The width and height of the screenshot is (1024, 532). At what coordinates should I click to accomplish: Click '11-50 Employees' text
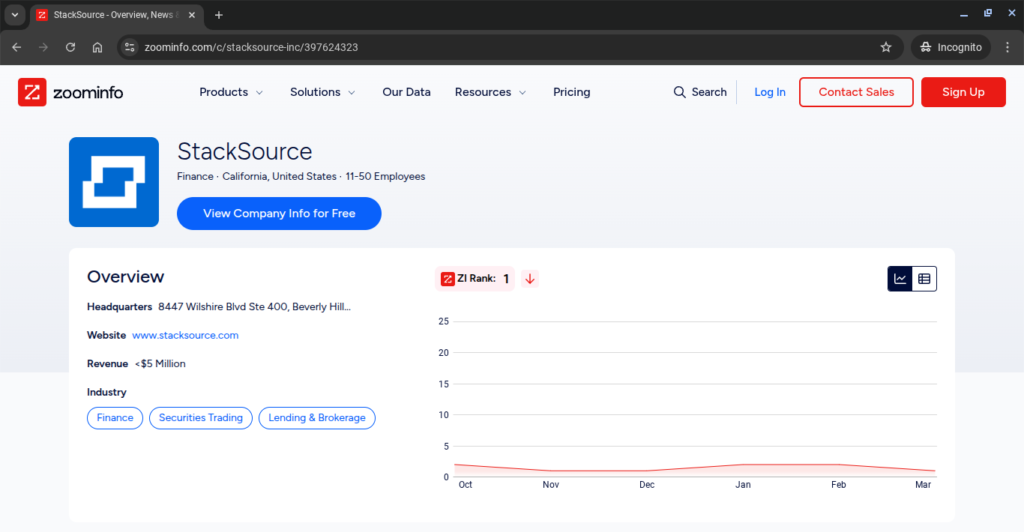pos(385,176)
